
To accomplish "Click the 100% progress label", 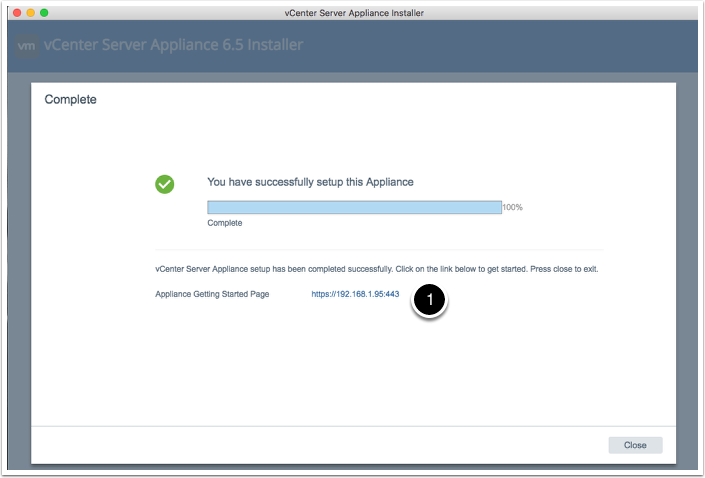I will 512,208.
